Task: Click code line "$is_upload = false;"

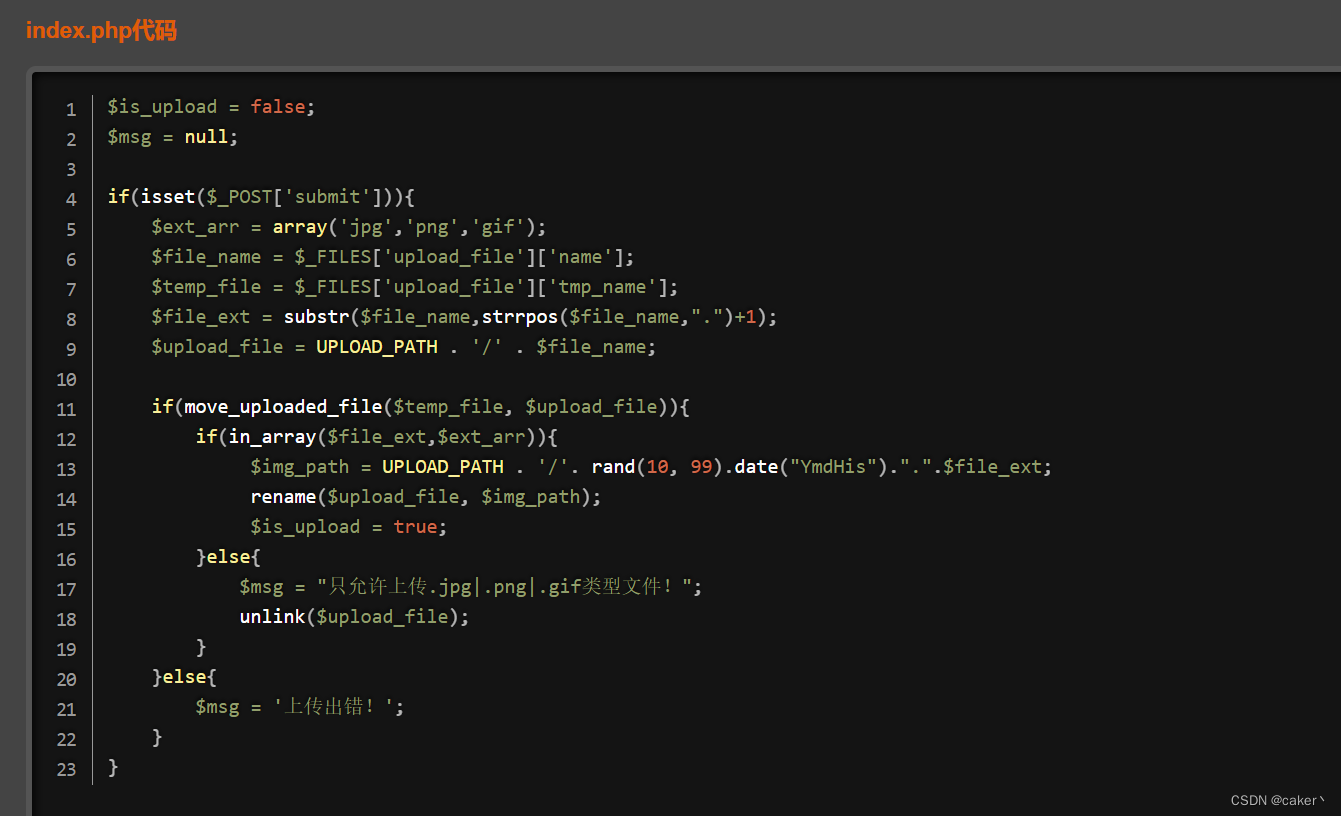Action: 211,107
